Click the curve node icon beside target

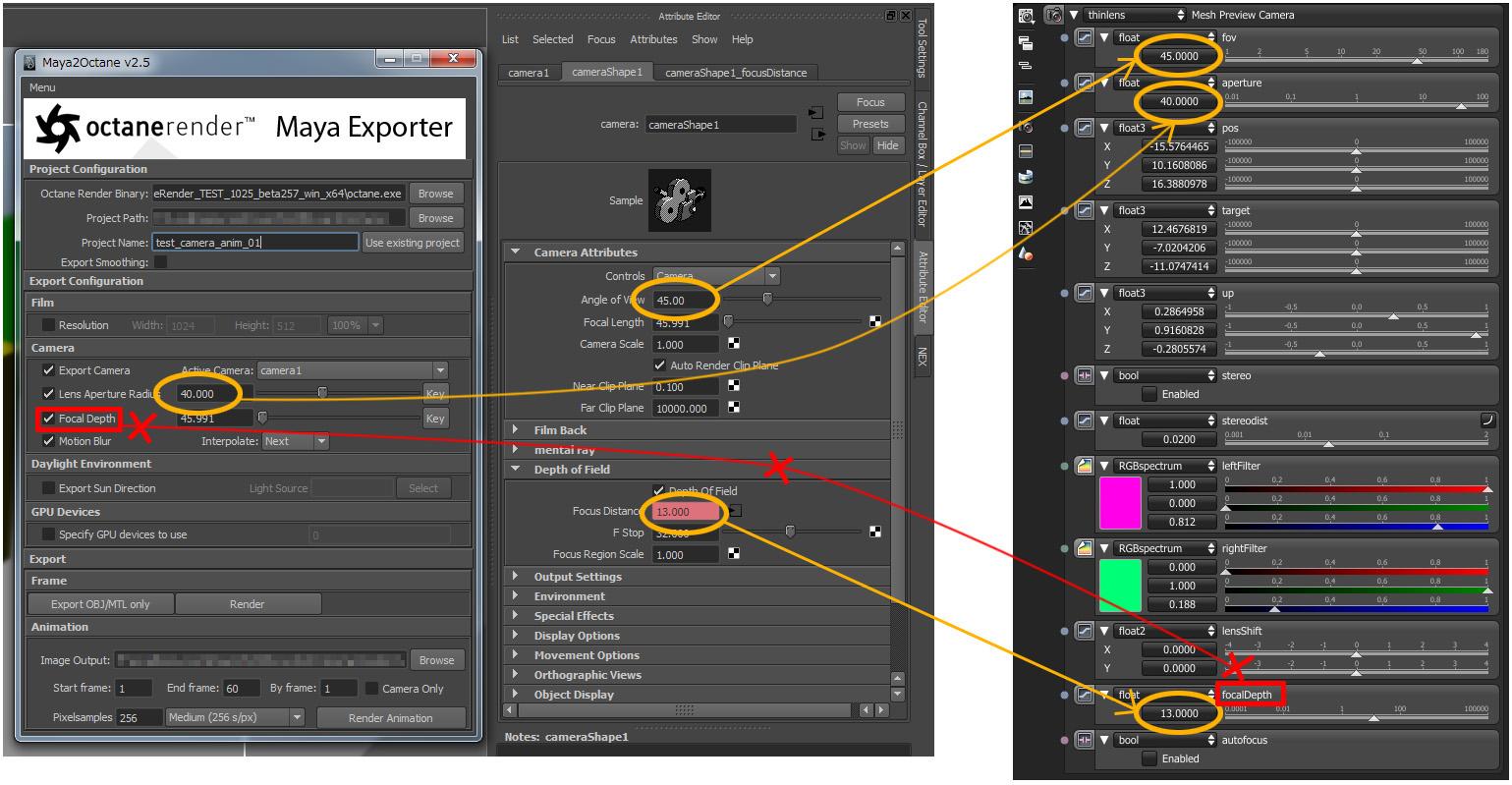[x=1085, y=210]
